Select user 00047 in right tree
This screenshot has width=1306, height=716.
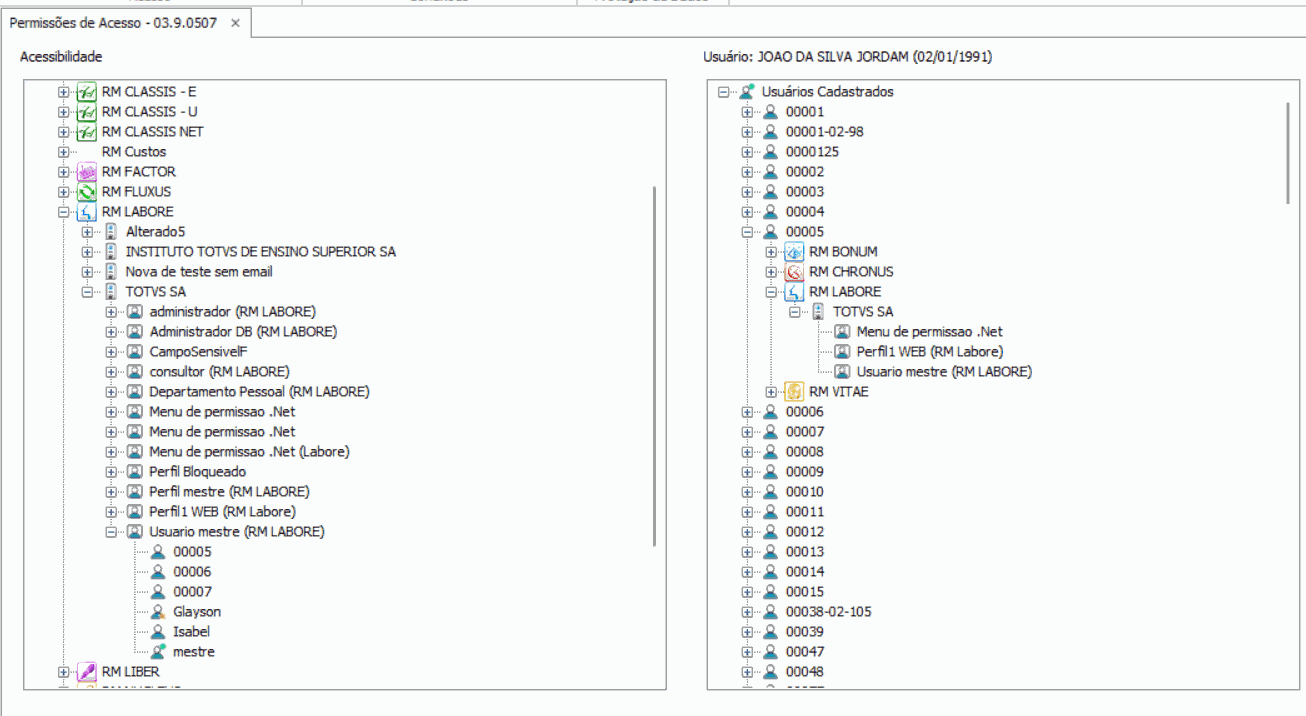coord(805,652)
